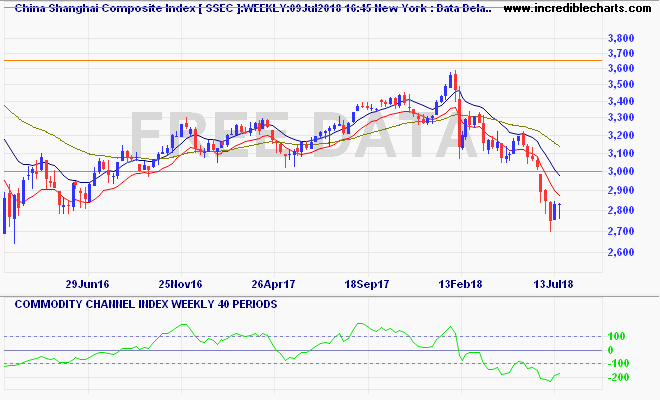
Task: Click the -200 level on CCI axis
Action: click(x=620, y=378)
